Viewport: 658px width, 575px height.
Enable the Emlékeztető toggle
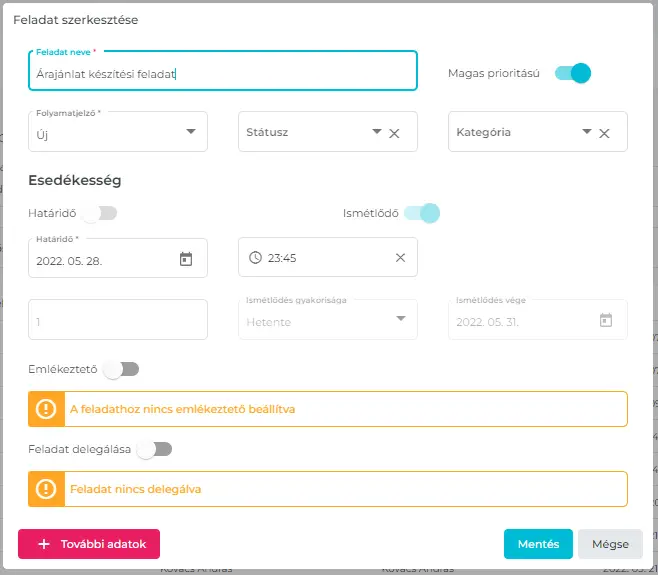pos(121,369)
